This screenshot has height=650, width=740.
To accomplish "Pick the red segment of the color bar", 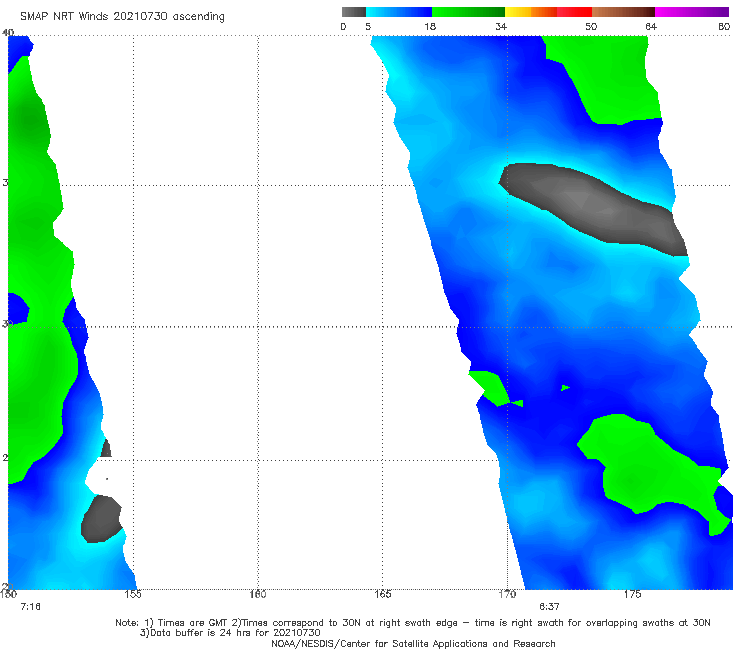I will [574, 12].
